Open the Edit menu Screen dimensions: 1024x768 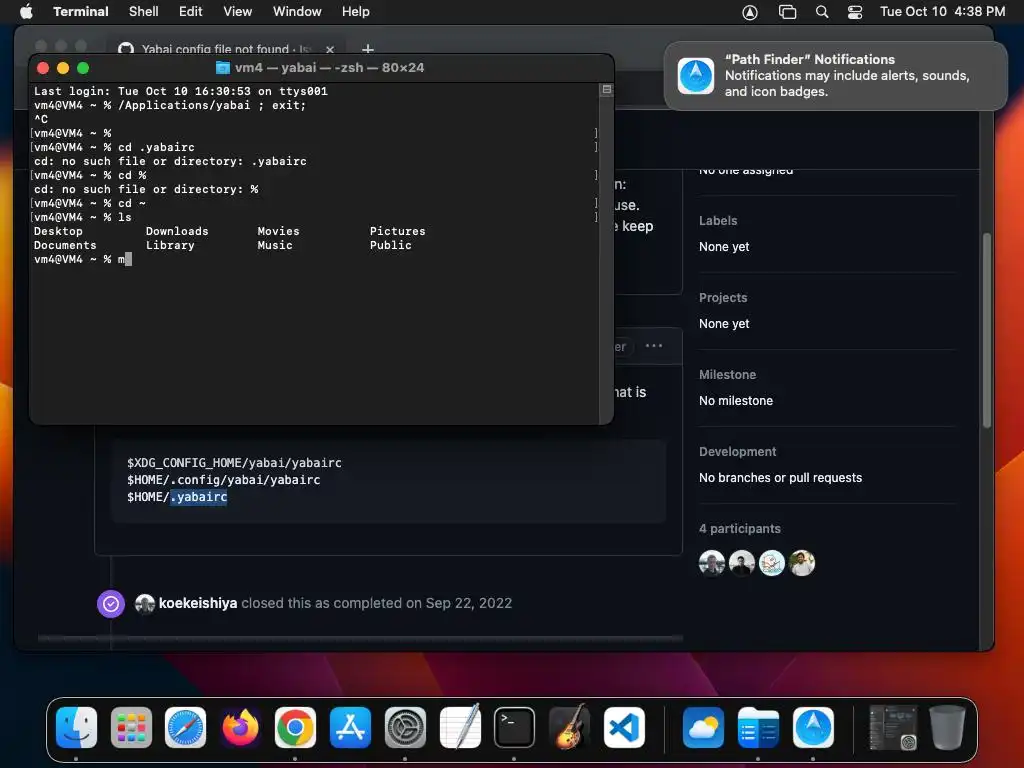pos(191,11)
